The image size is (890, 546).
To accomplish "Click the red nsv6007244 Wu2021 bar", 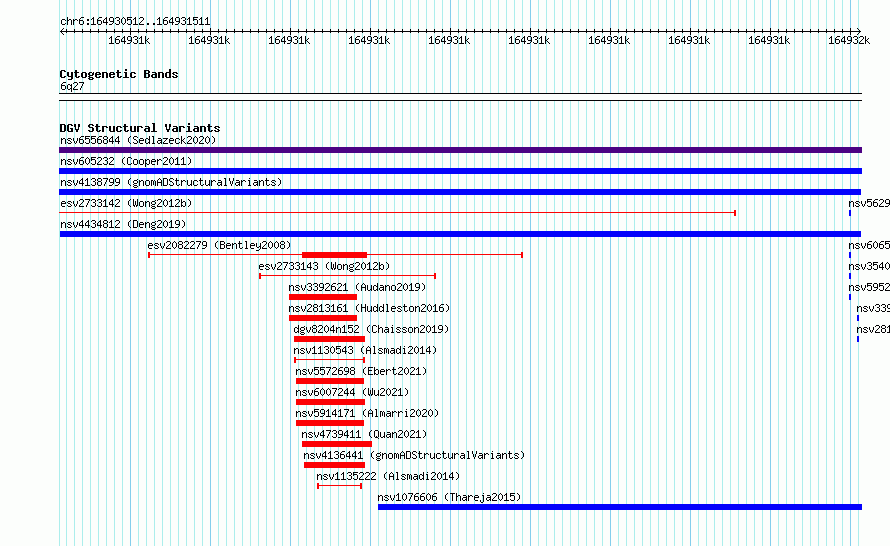I will click(x=330, y=402).
